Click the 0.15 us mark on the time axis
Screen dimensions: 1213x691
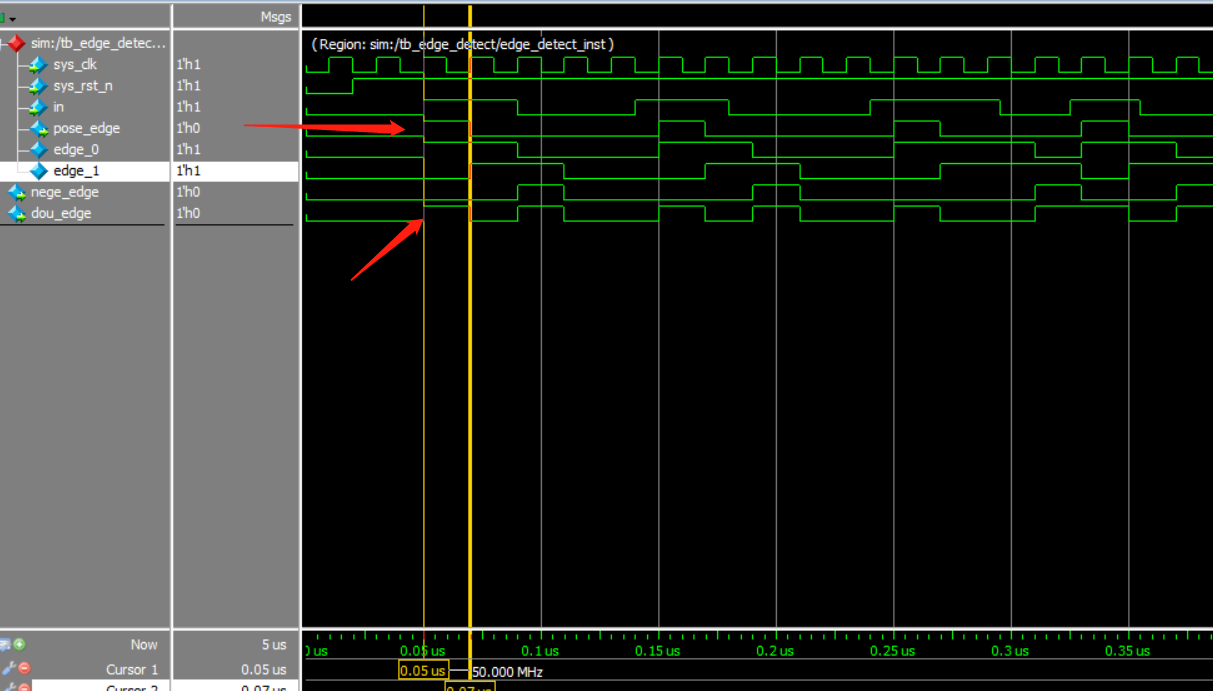pos(657,650)
